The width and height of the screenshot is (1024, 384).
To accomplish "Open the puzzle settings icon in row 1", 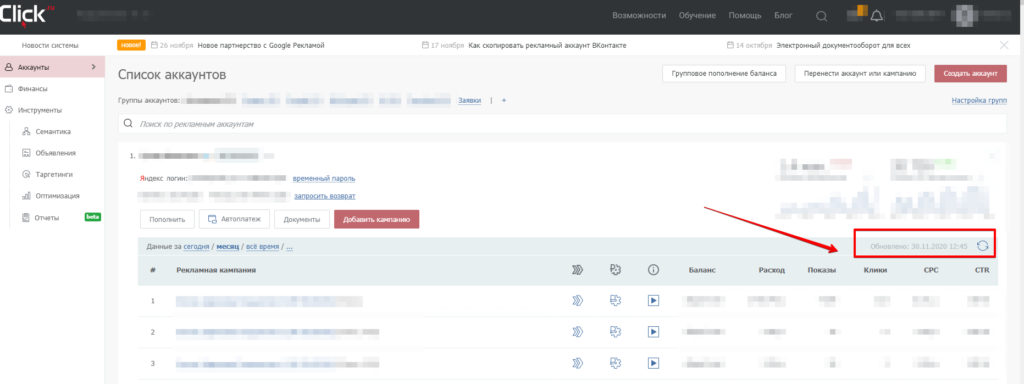I will pyautogui.click(x=615, y=301).
